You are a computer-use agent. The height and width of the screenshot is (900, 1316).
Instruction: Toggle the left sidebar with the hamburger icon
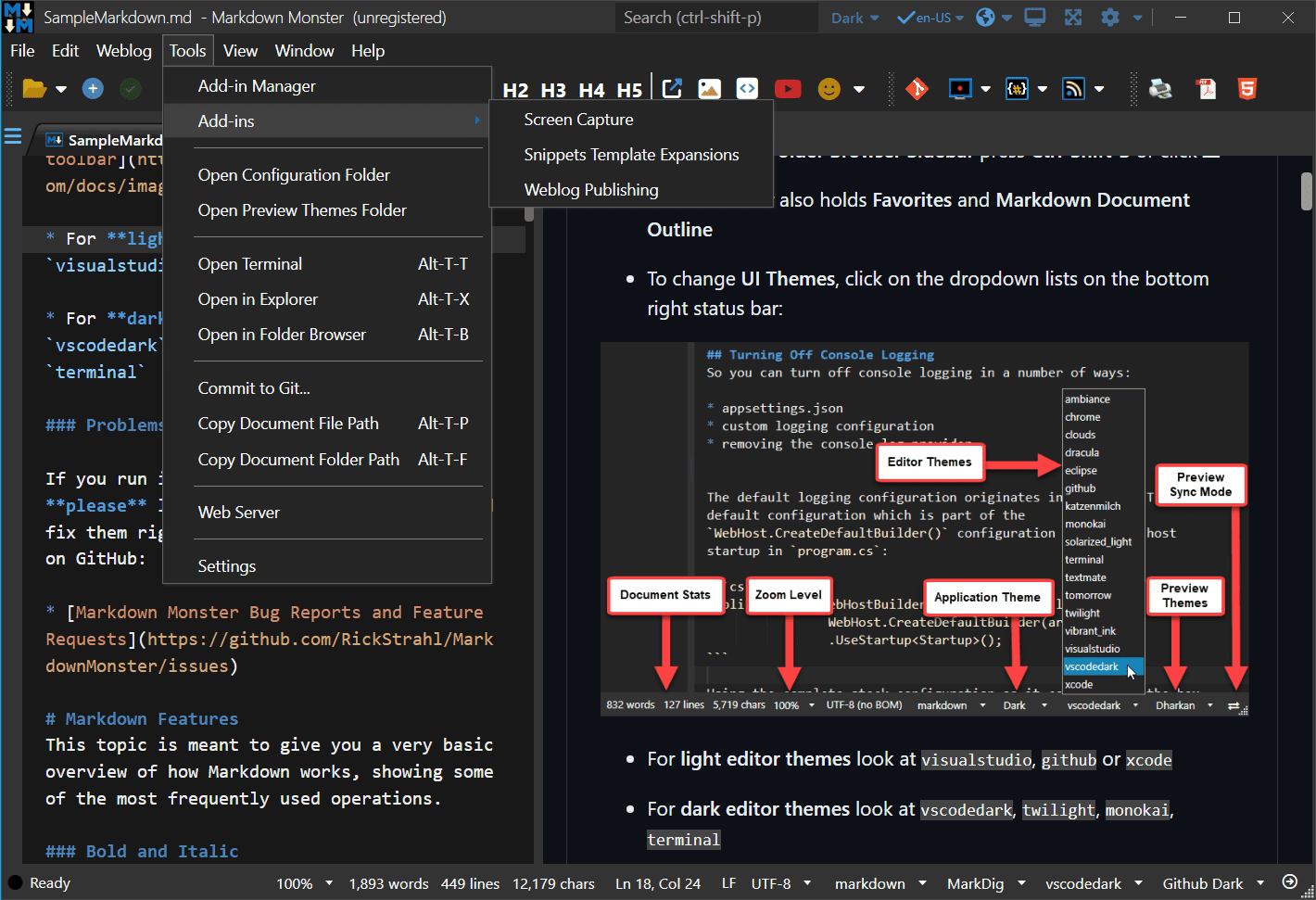coord(13,137)
